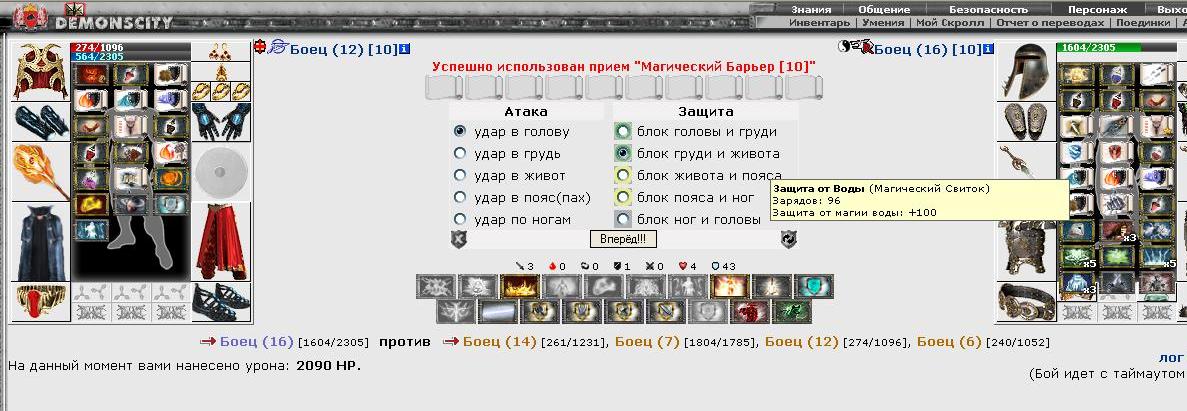Image resolution: width=1187 pixels, height=411 pixels.
Task: Select the flaming fire wall skill icon
Action: (519, 286)
